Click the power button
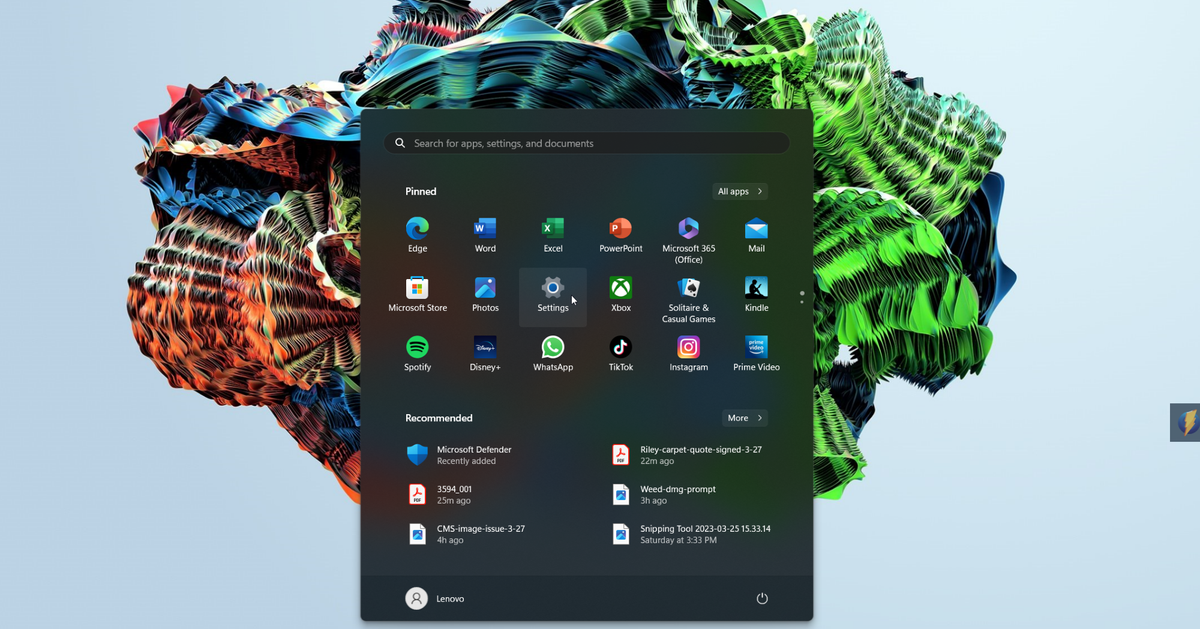The width and height of the screenshot is (1200, 629). click(761, 597)
